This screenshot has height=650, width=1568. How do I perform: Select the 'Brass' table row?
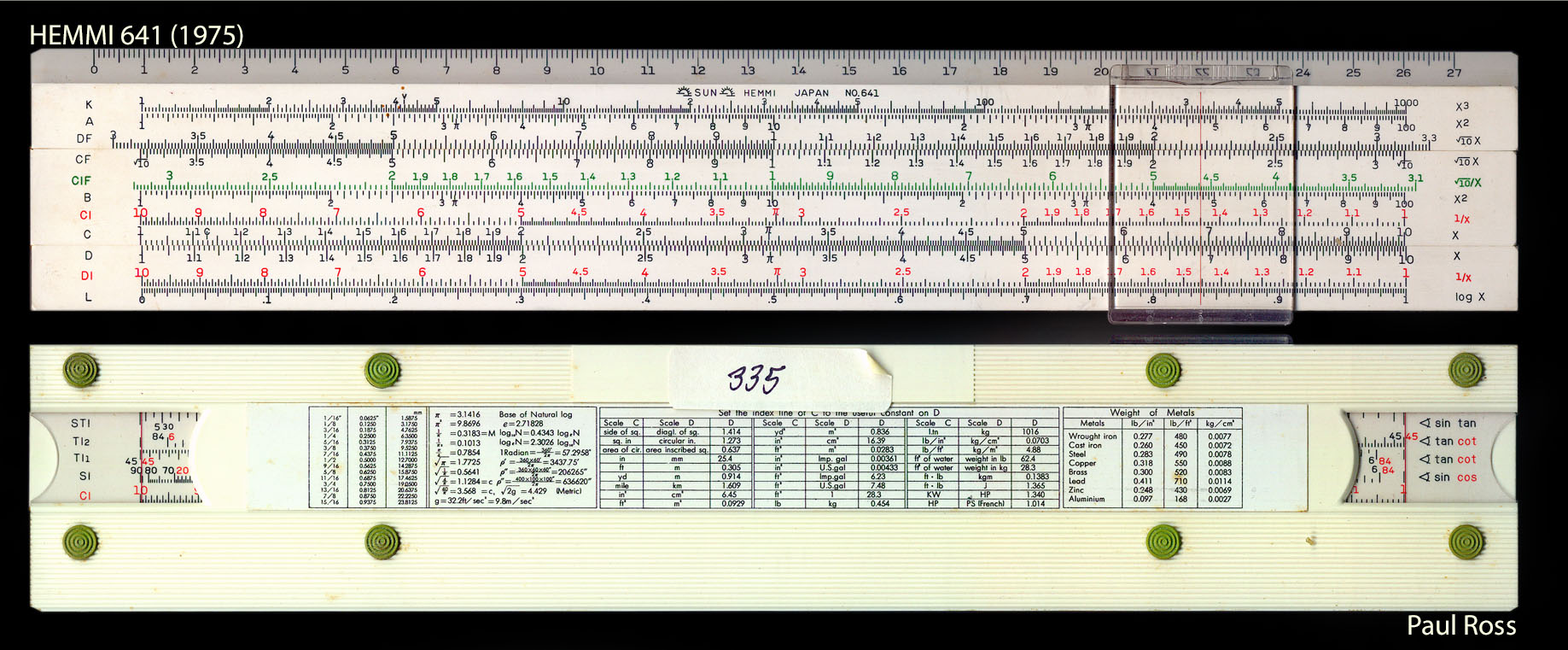(x=1151, y=471)
